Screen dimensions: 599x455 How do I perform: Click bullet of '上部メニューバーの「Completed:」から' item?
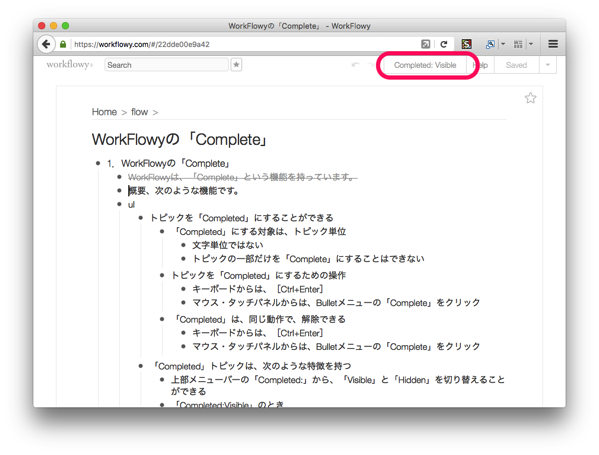(162, 380)
